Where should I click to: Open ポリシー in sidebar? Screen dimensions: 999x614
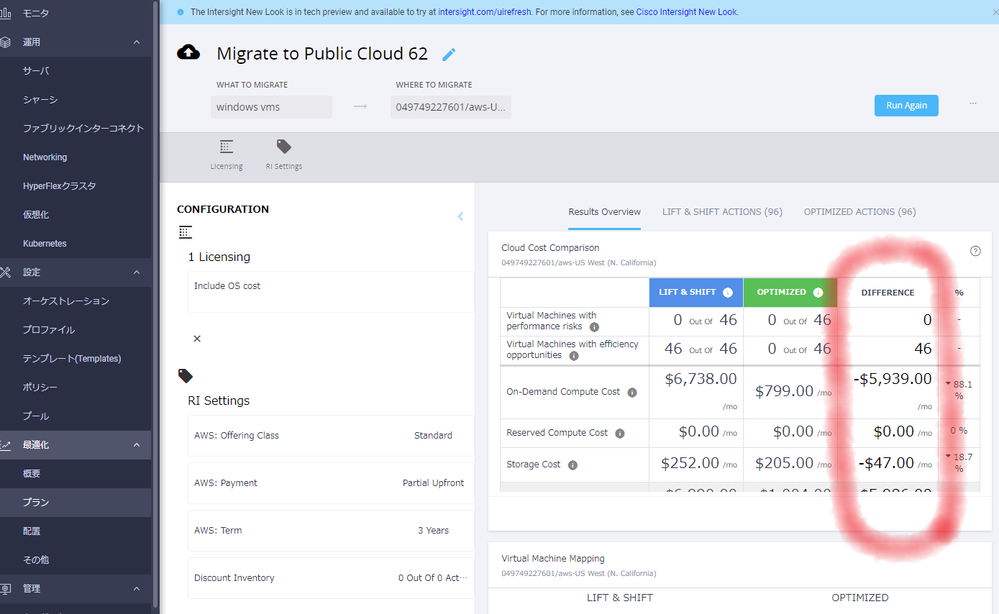click(75, 387)
